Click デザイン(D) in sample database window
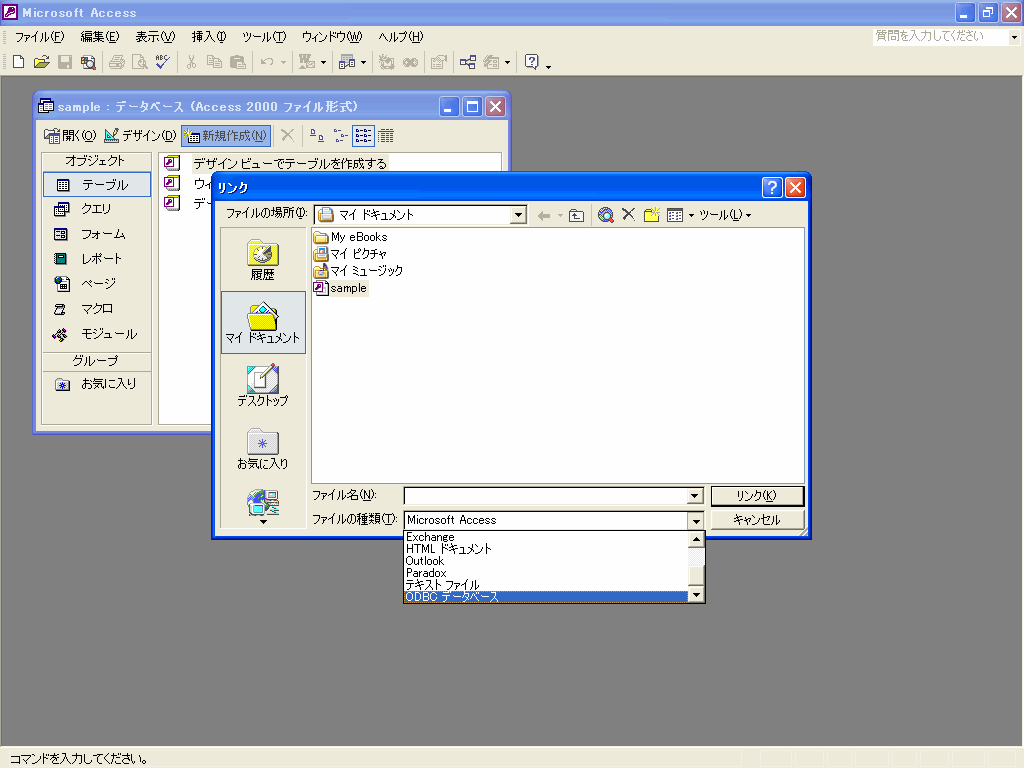Screen dimensions: 1024x768 tap(140, 135)
